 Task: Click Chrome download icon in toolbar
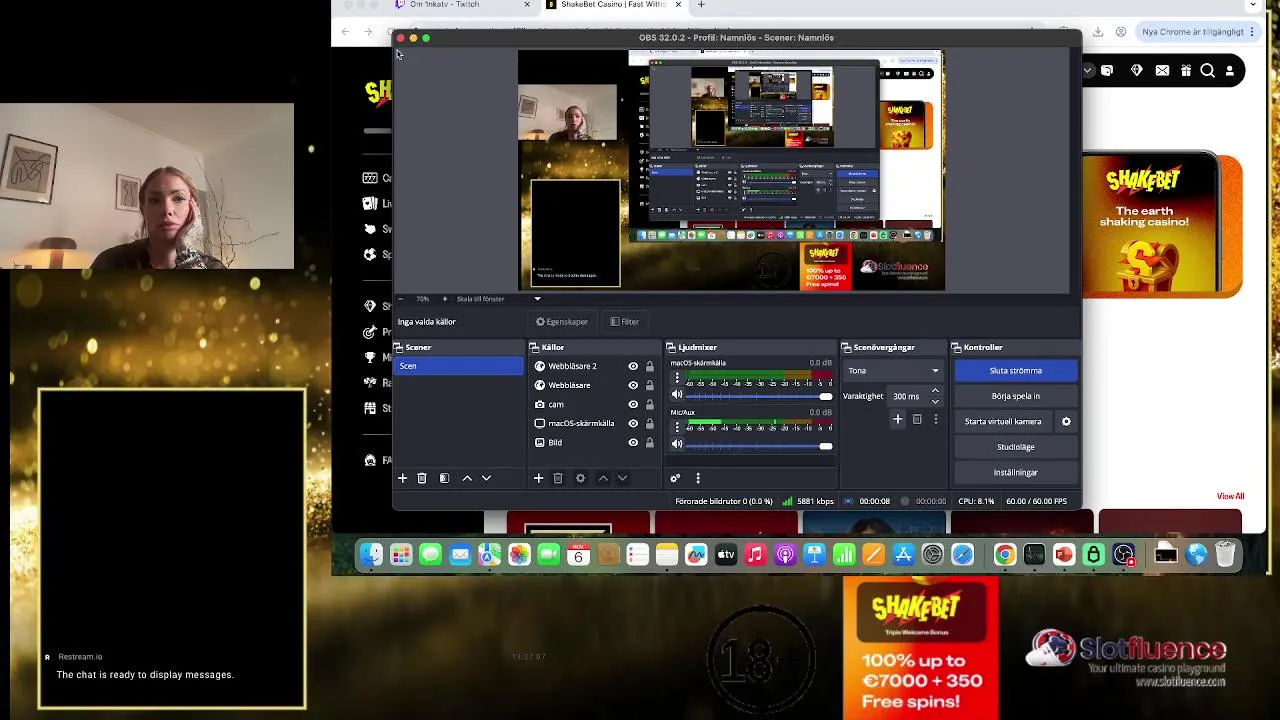1098,32
